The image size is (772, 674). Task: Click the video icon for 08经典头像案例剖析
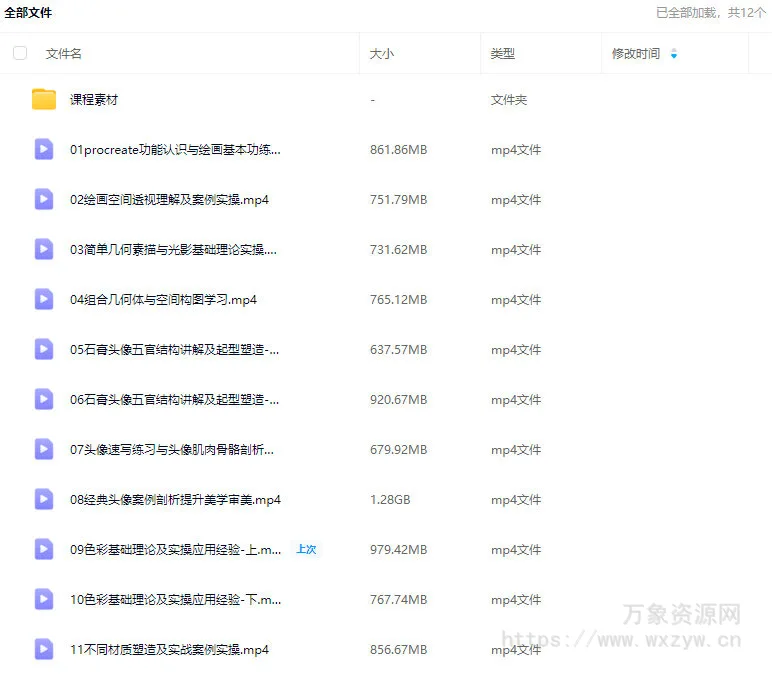44,499
